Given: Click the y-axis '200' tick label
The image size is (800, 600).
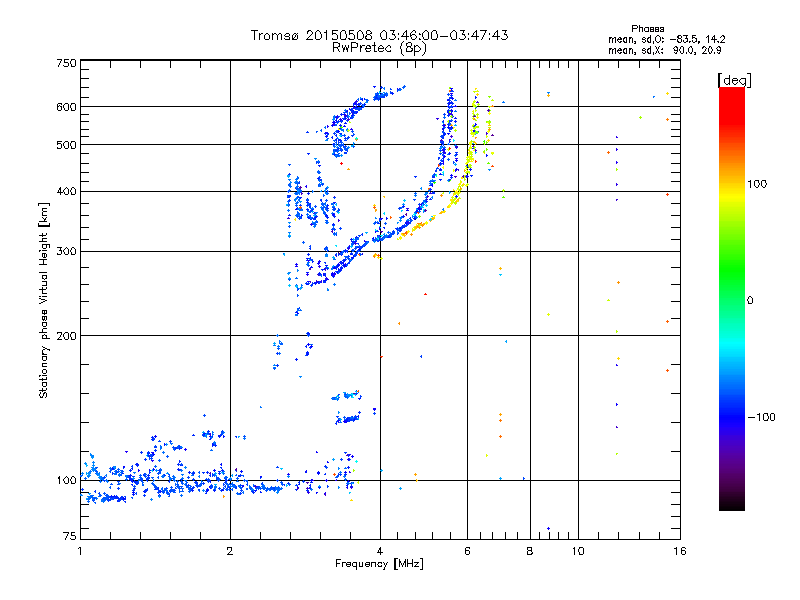Looking at the screenshot, I should [66, 336].
